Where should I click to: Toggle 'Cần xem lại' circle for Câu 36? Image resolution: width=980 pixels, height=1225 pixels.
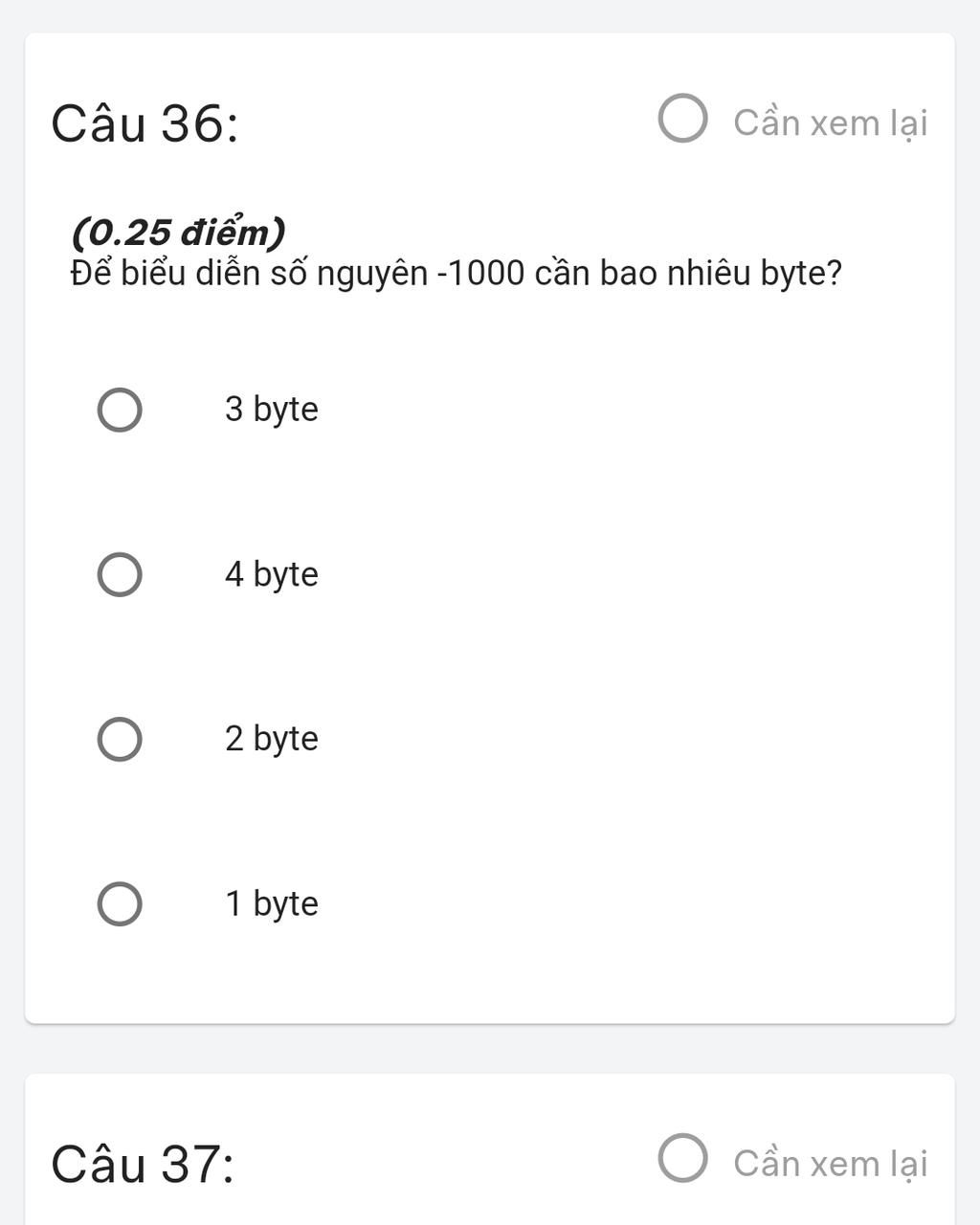coord(683,119)
